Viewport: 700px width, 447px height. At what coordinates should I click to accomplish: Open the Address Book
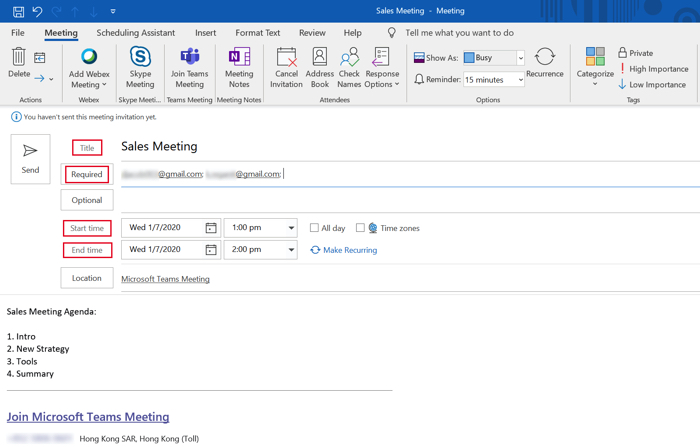(320, 68)
